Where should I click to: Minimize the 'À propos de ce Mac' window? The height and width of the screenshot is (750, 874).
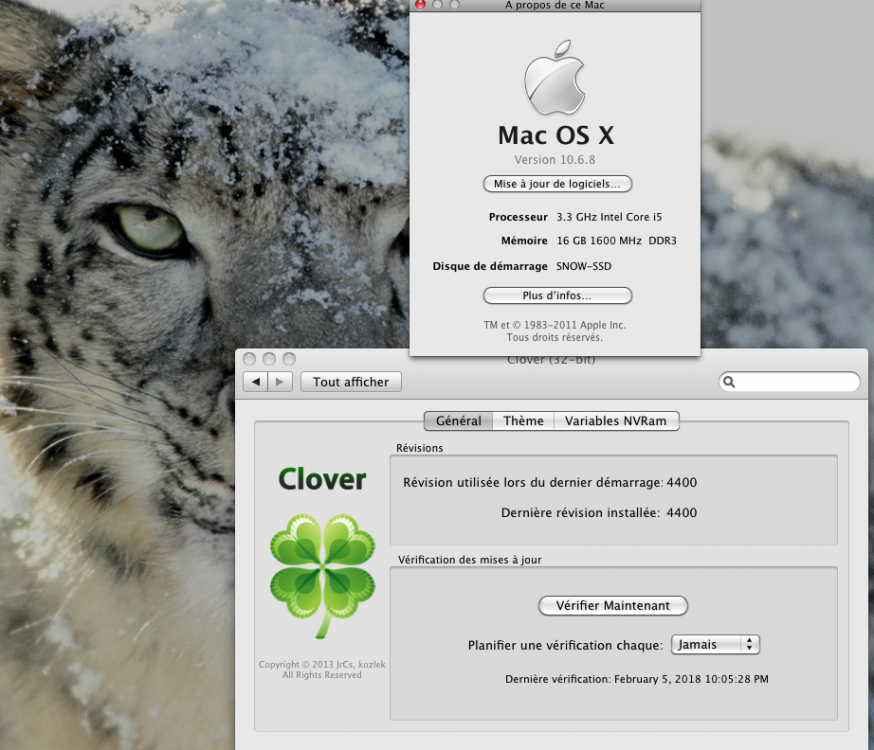click(x=438, y=4)
